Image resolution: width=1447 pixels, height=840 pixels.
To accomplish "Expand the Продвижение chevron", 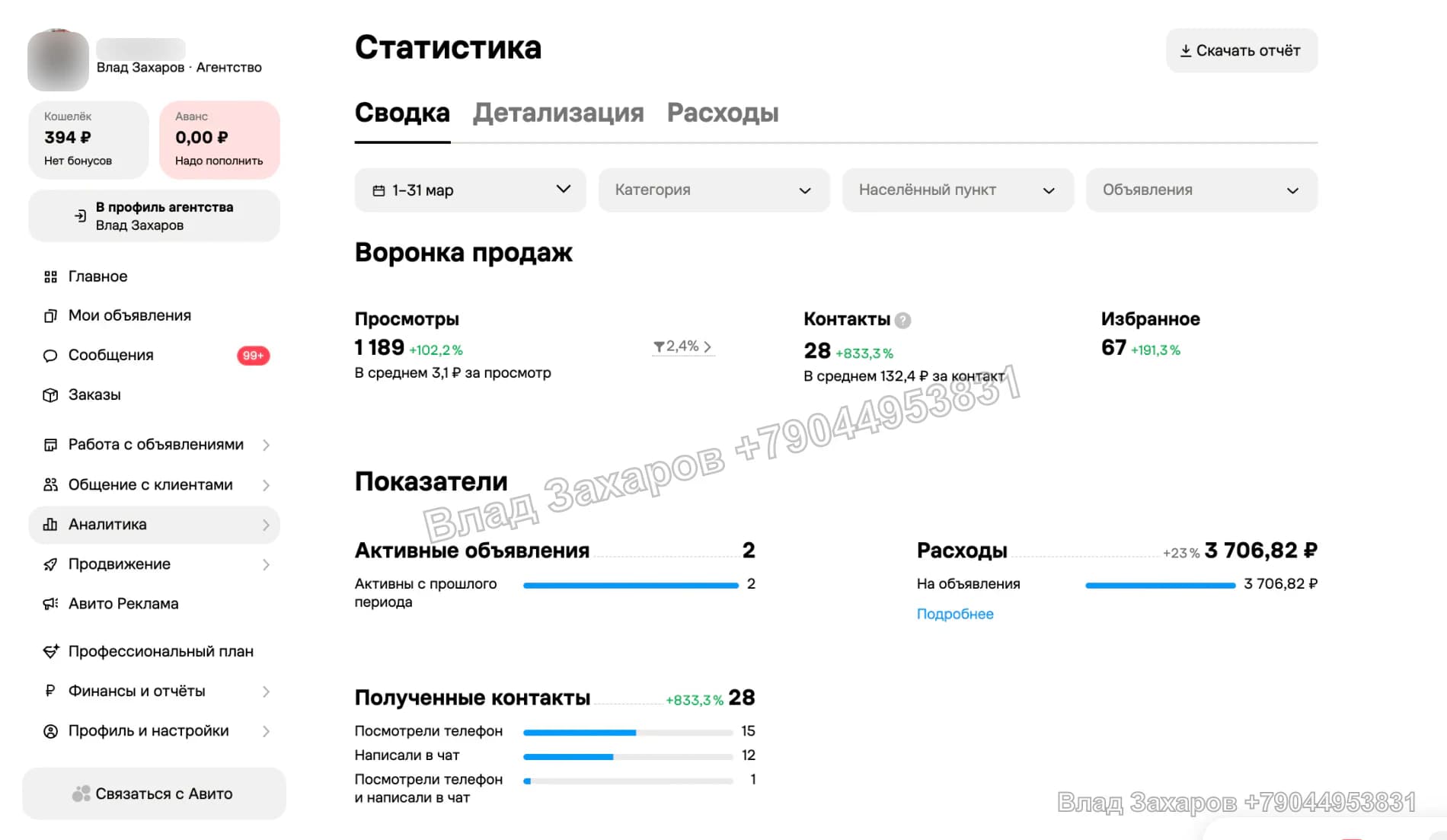I will coord(266,564).
